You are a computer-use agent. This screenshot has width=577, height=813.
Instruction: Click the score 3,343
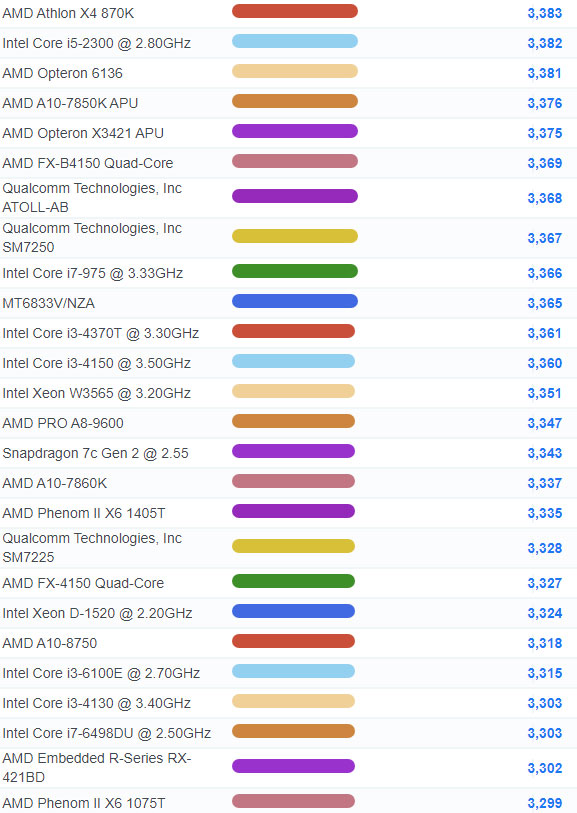[545, 453]
